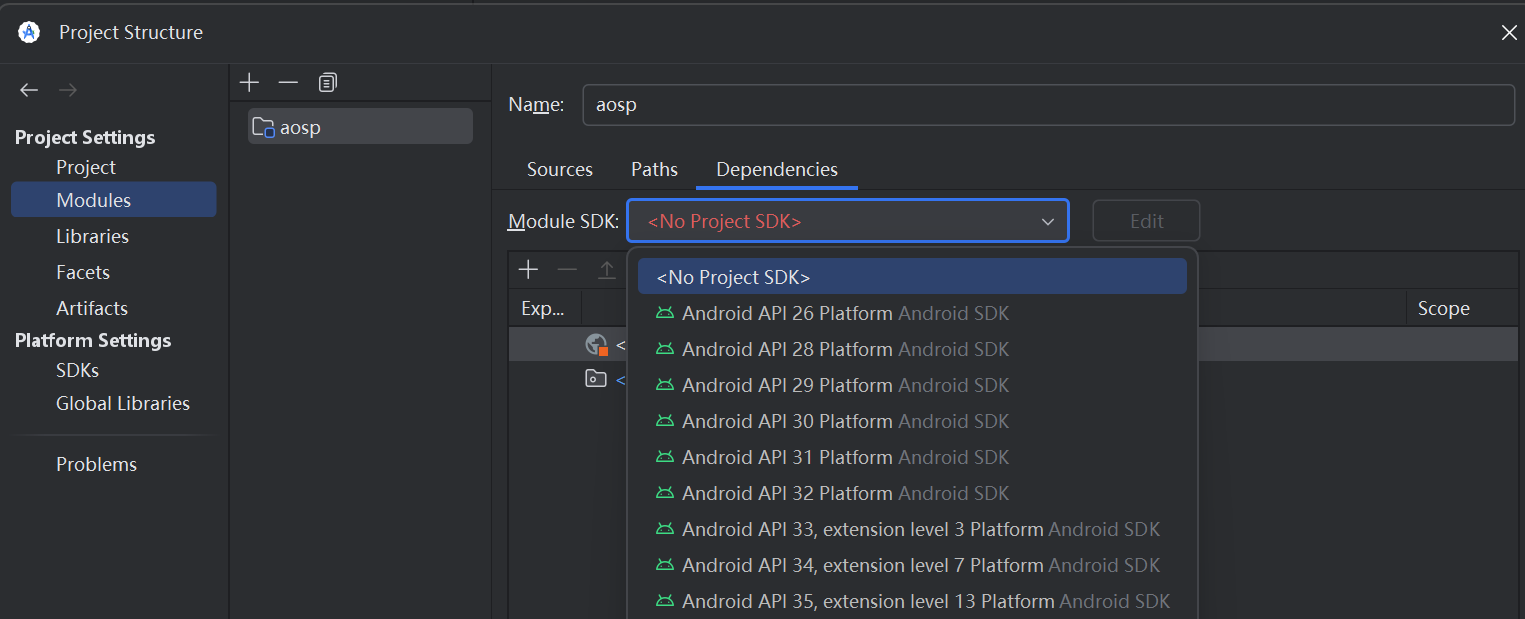Open the Problems page

[96, 464]
